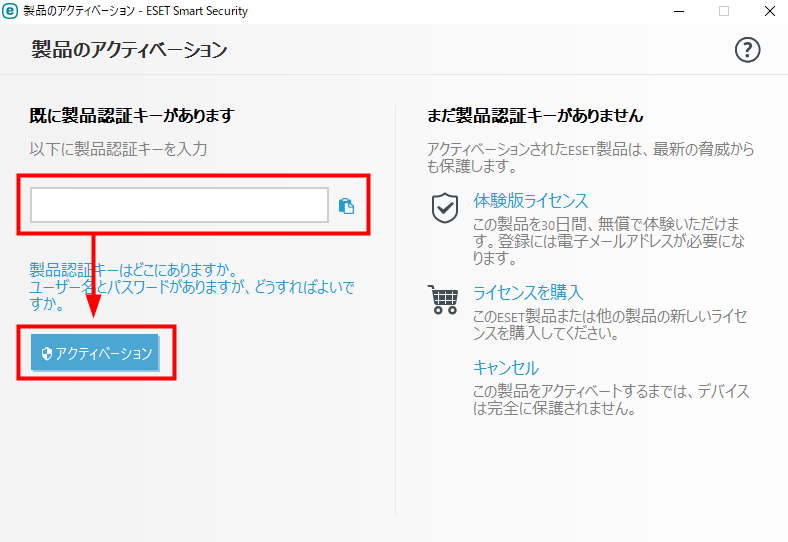
Task: Click the アクティベーション button
Action: pyautogui.click(x=95, y=352)
